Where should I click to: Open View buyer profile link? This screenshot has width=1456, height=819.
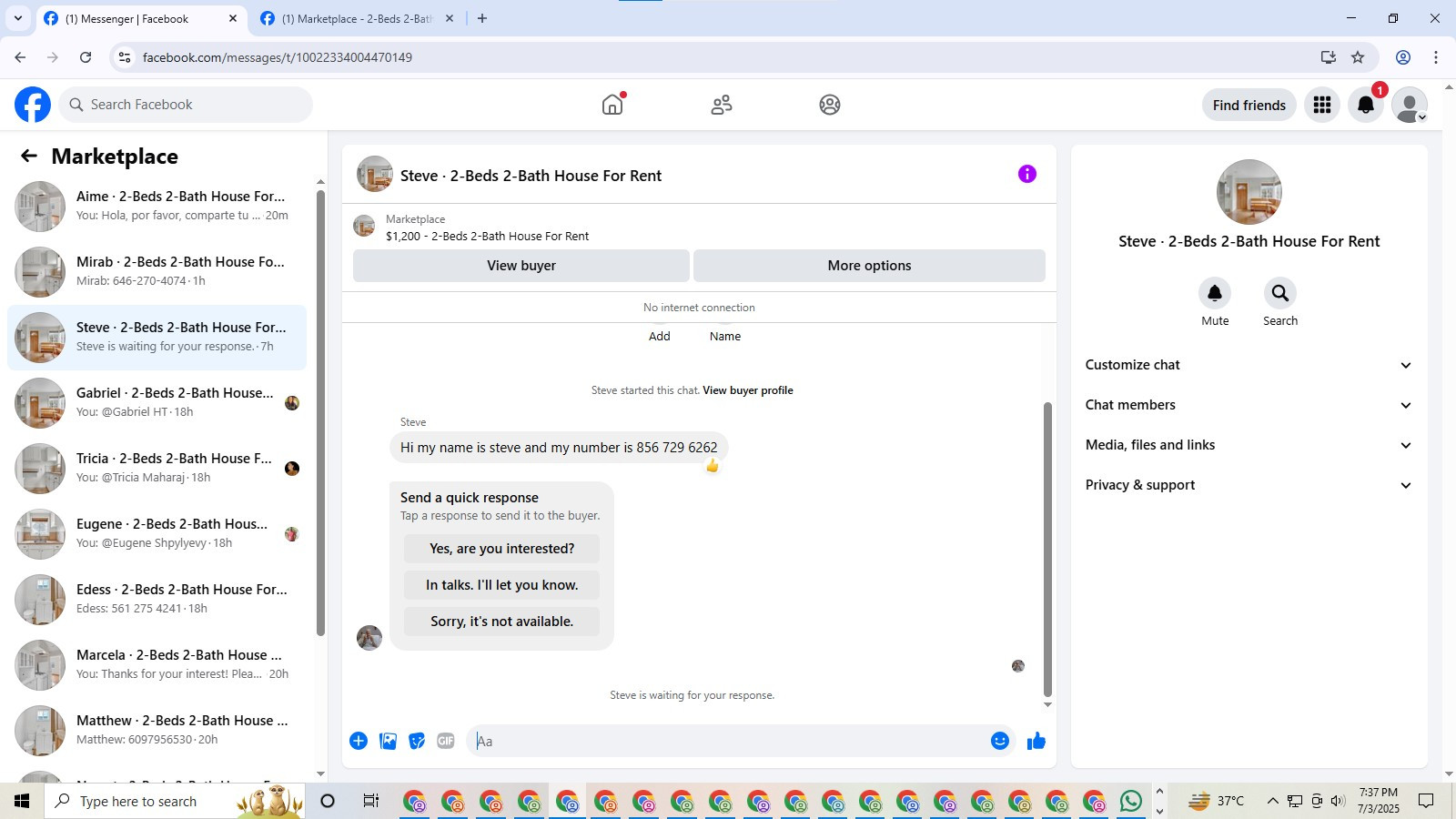[748, 390]
